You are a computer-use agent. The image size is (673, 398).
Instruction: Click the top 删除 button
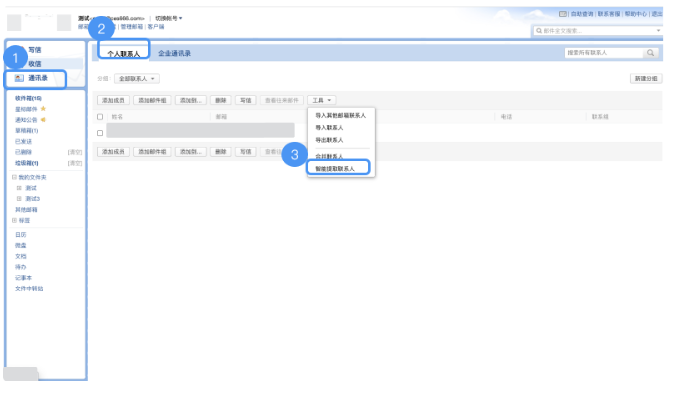click(x=221, y=100)
